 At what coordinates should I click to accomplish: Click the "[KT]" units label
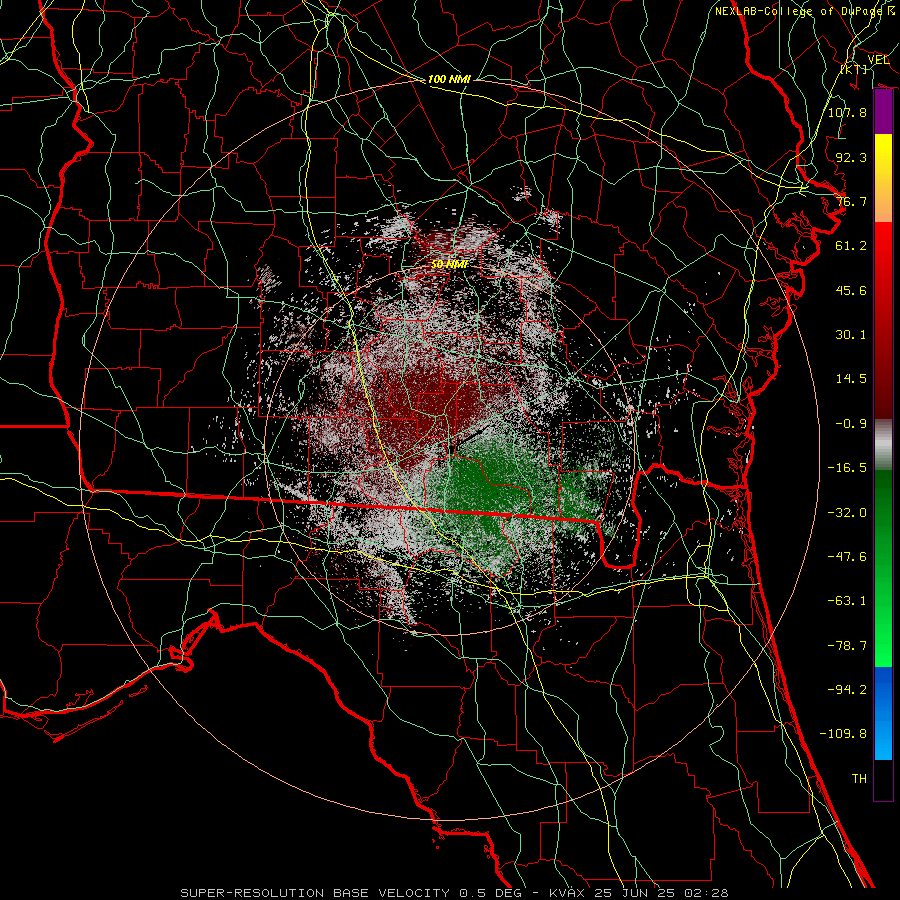tap(854, 69)
